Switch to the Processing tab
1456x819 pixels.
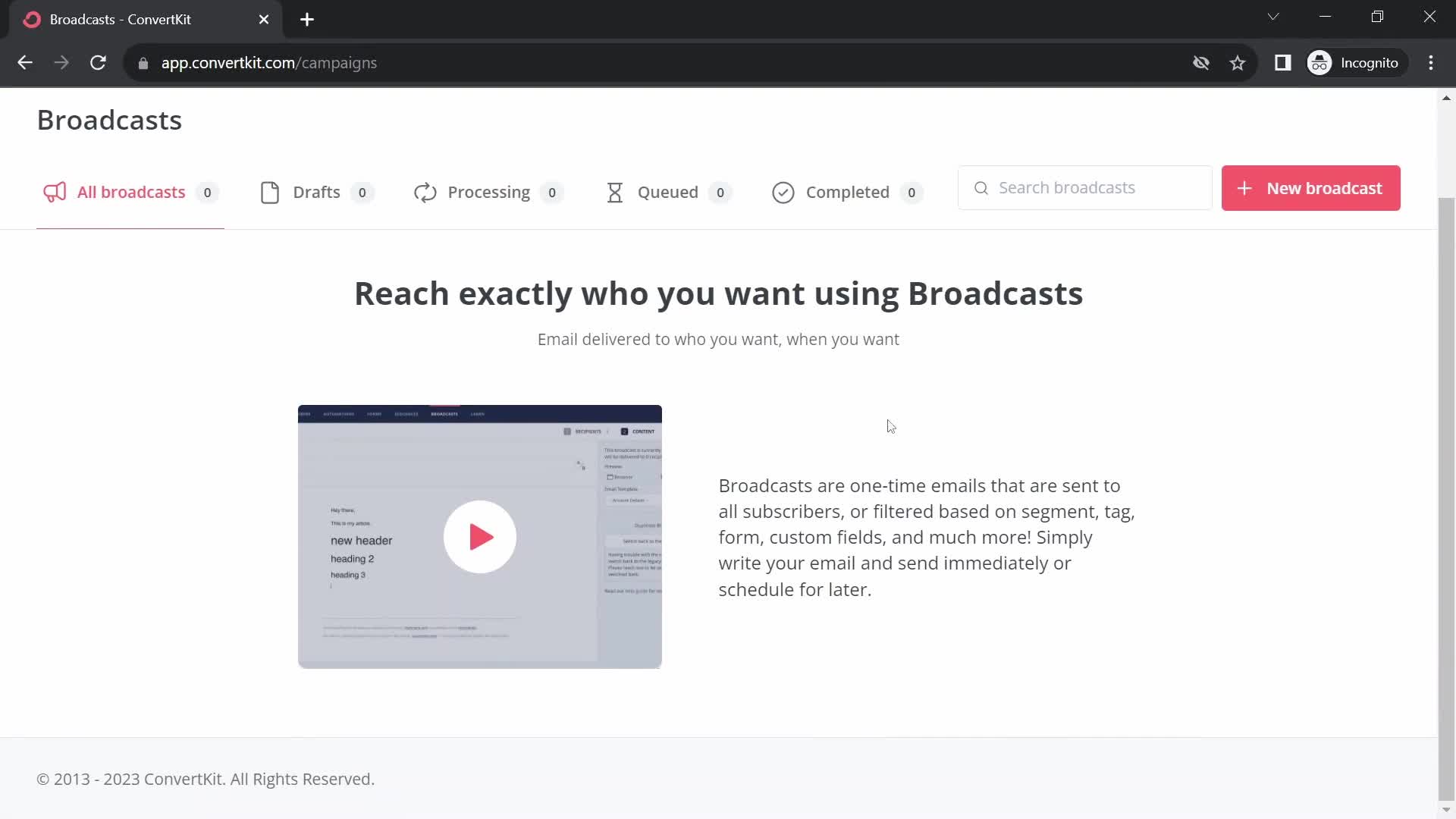tap(488, 193)
